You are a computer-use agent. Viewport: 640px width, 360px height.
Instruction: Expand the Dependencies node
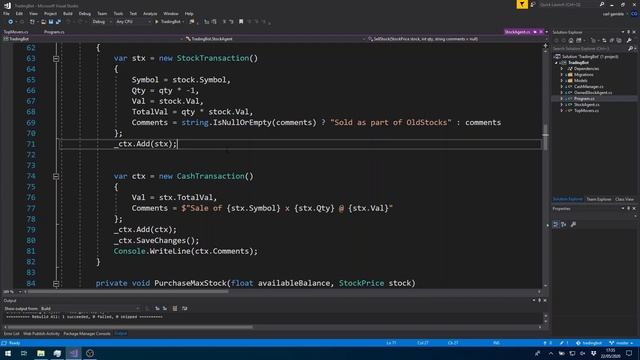(562, 69)
